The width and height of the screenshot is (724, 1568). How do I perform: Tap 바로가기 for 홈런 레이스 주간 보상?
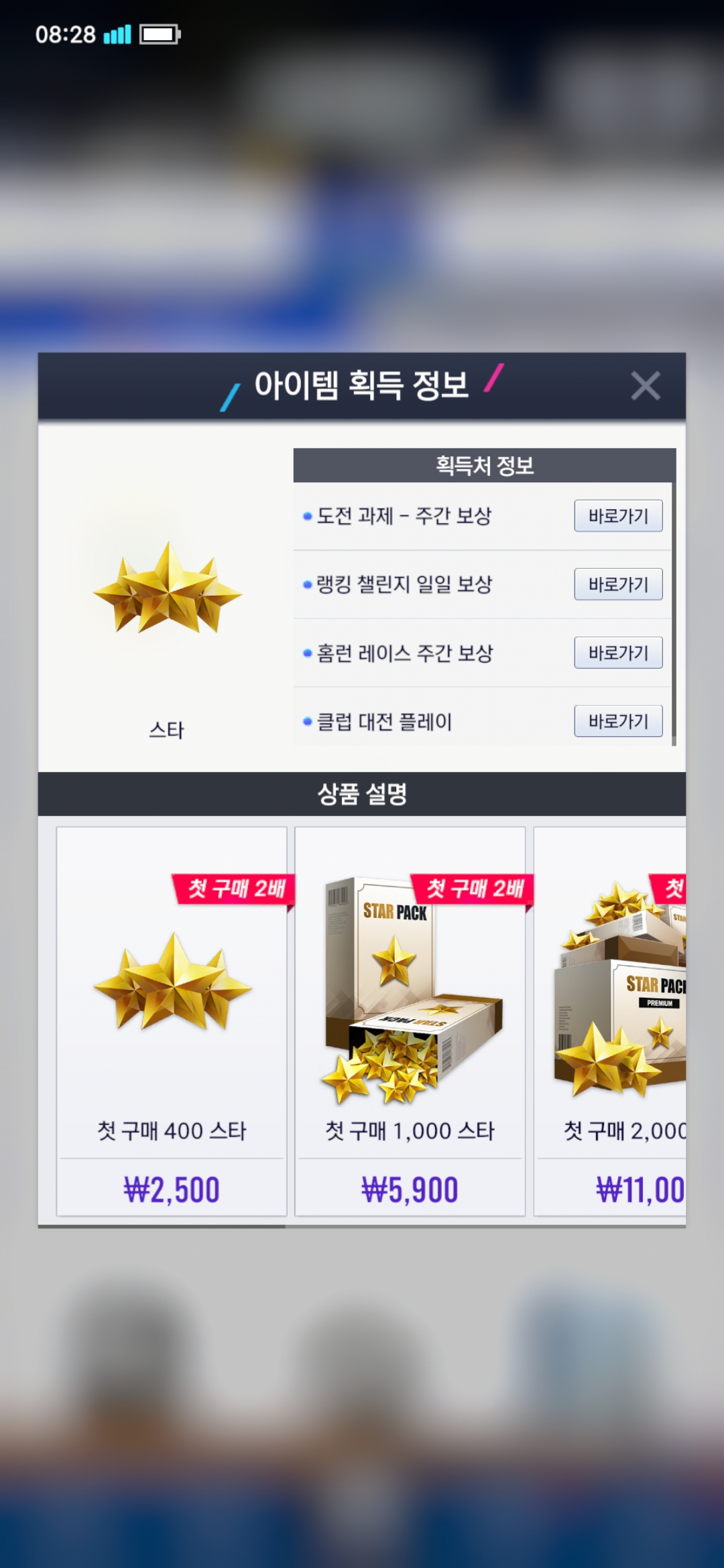(618, 653)
